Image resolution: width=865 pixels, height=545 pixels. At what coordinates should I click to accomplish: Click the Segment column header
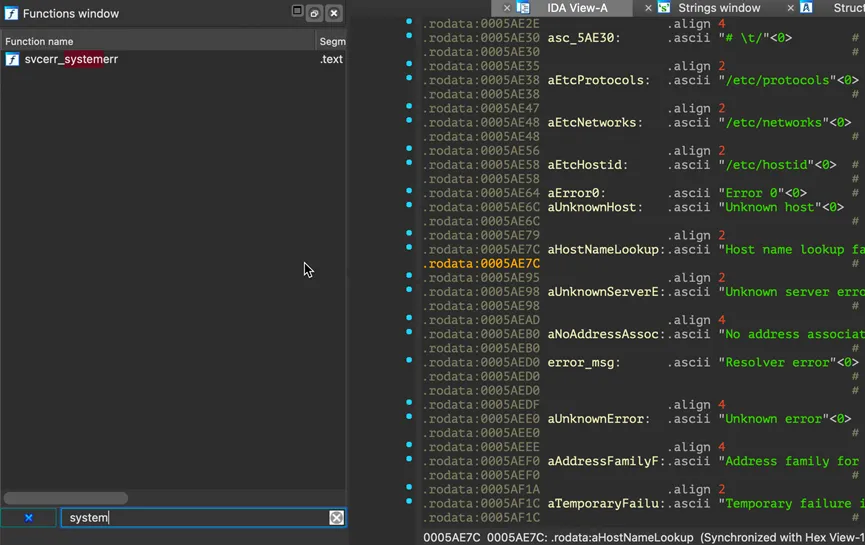[x=332, y=41]
